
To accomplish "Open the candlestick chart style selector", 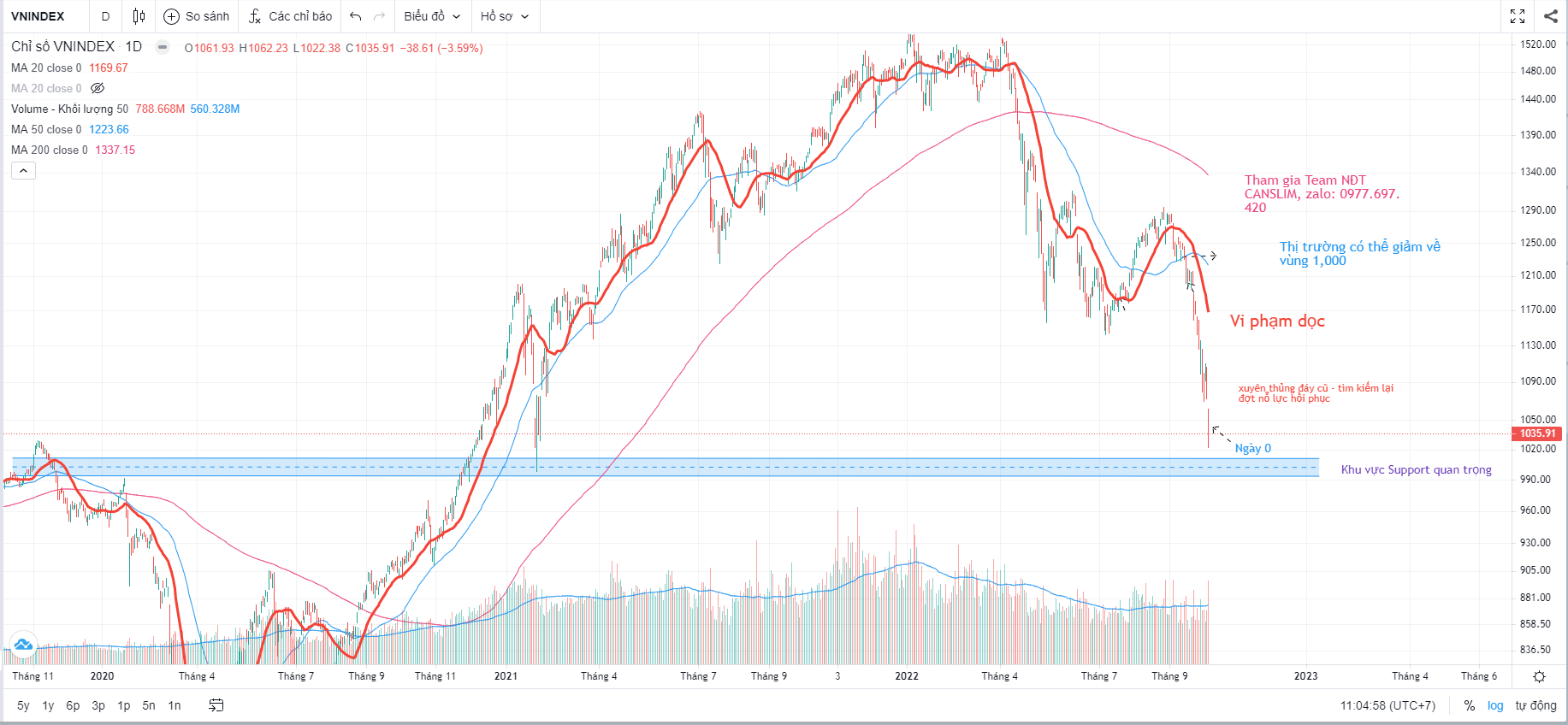I will pyautogui.click(x=139, y=16).
